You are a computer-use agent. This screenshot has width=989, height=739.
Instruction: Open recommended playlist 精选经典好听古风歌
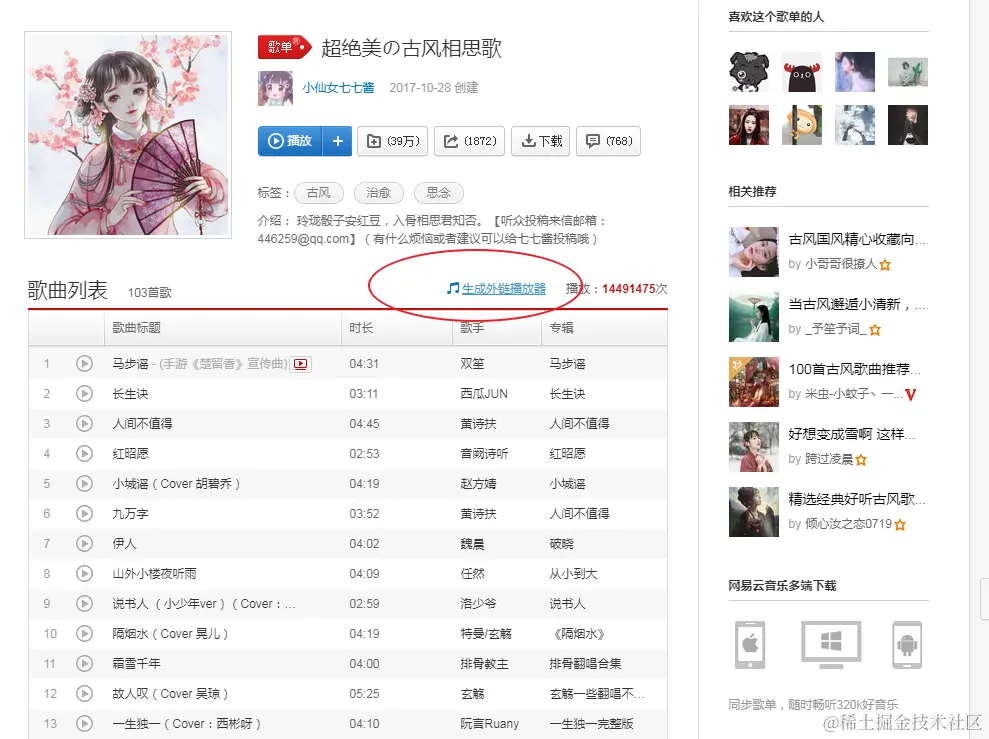[857, 499]
